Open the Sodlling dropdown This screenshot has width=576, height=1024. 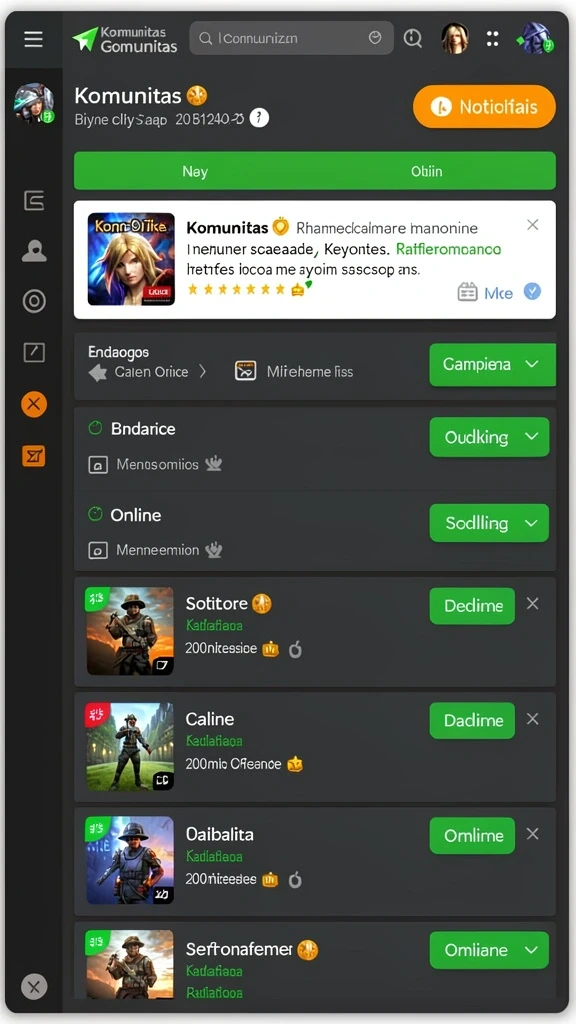tap(489, 523)
